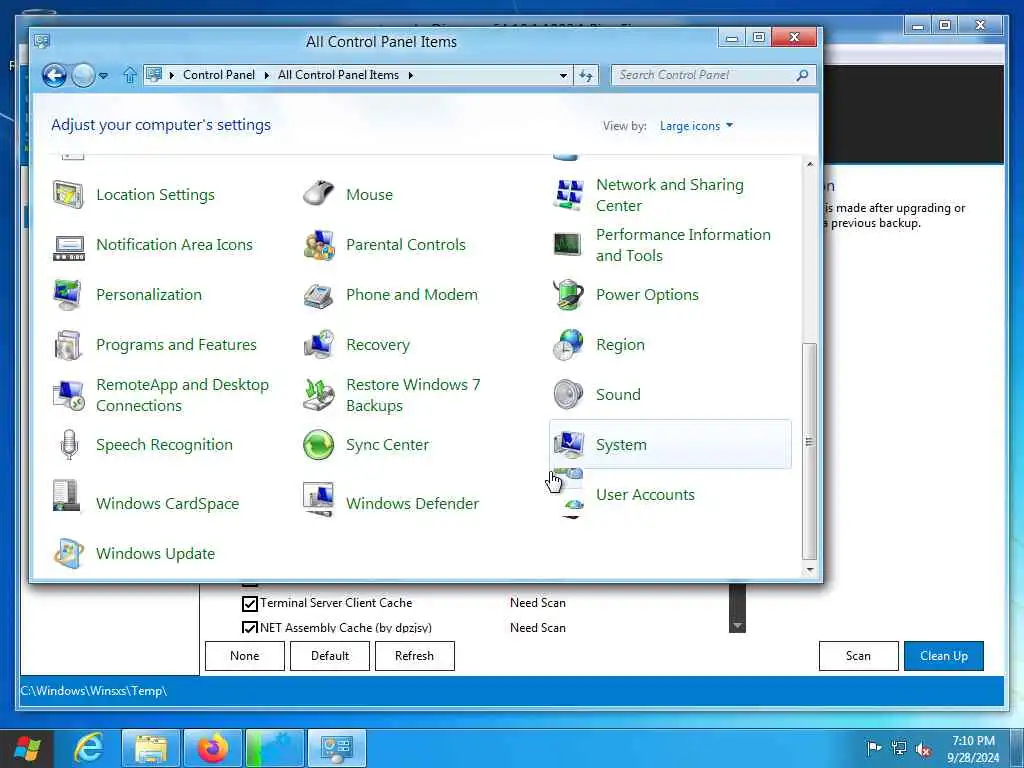Click the Action Center flag tray icon
This screenshot has height=768, width=1024.
tap(874, 748)
